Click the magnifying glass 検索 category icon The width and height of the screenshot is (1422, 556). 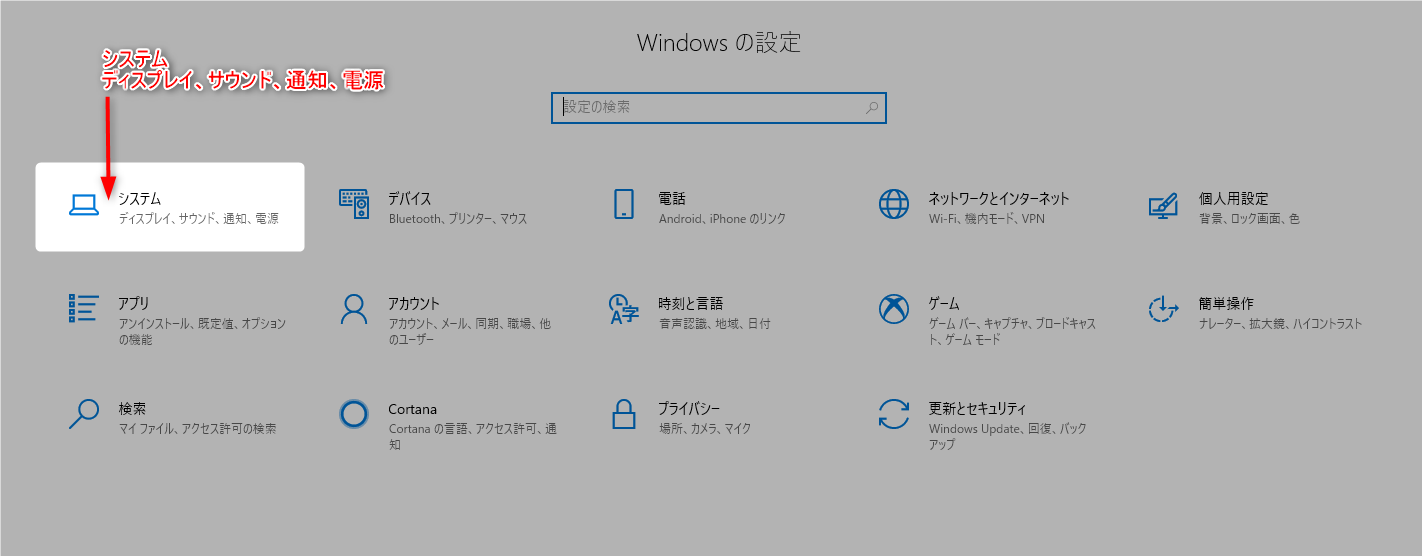(84, 414)
